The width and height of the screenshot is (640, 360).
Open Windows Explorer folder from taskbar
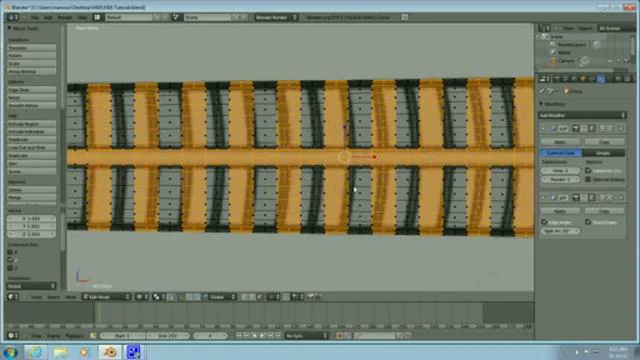[x=60, y=352]
